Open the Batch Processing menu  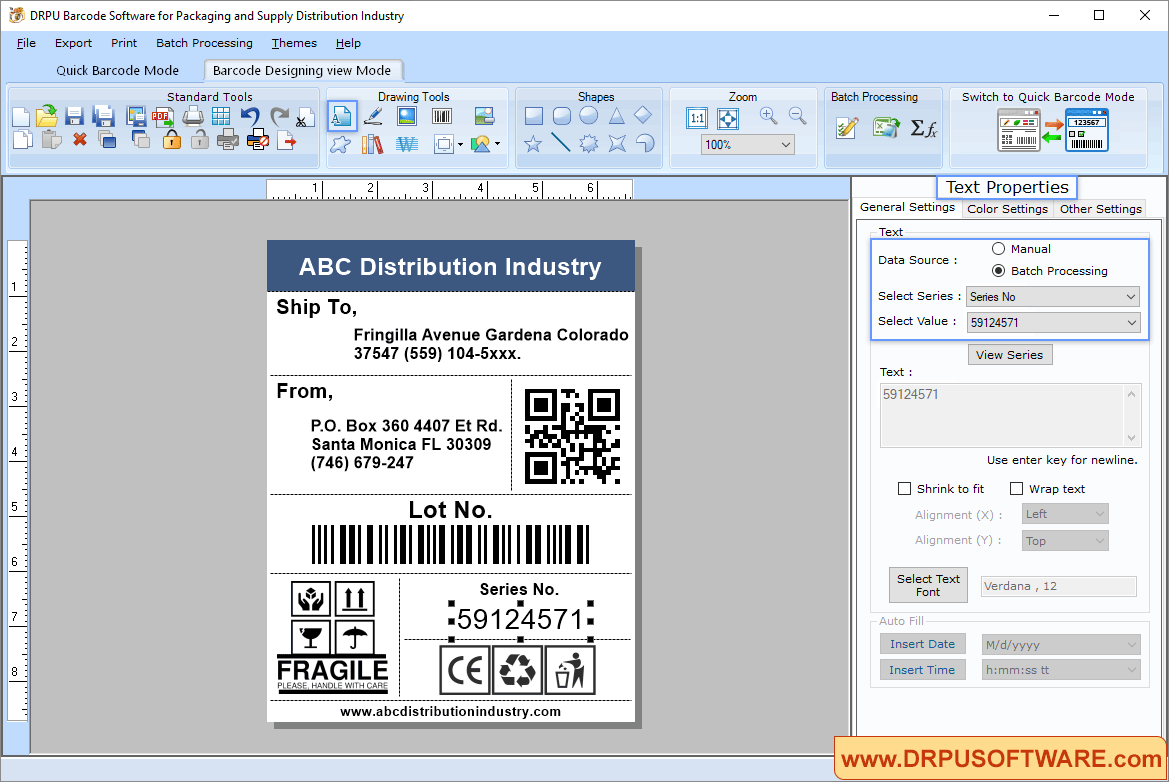204,43
